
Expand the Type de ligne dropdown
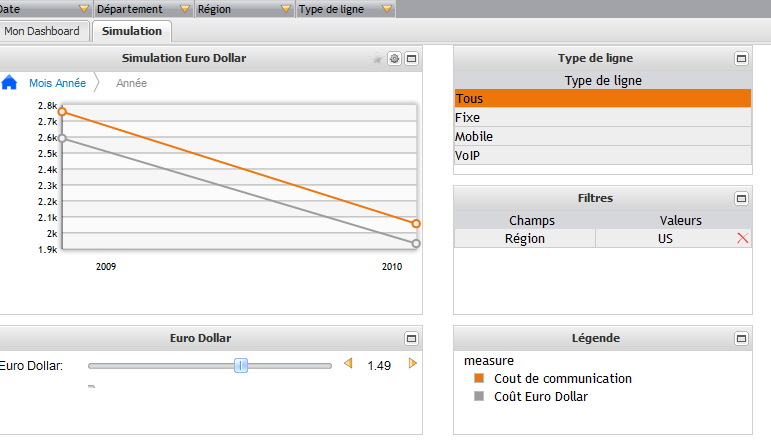click(x=386, y=9)
